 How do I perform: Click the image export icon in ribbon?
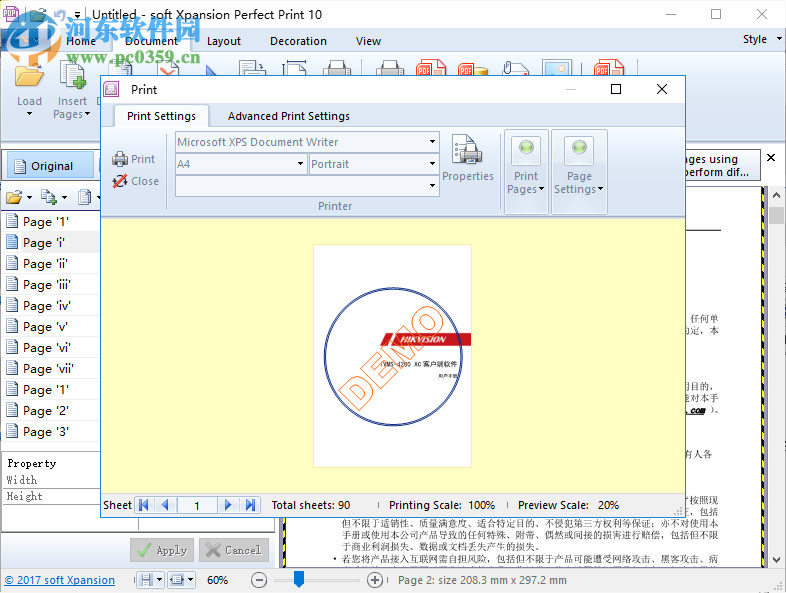[557, 68]
